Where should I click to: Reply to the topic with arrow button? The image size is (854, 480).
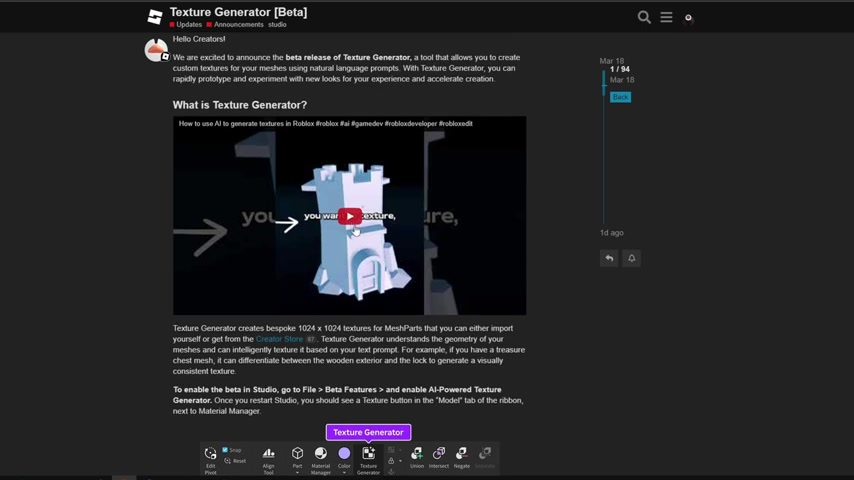609,258
